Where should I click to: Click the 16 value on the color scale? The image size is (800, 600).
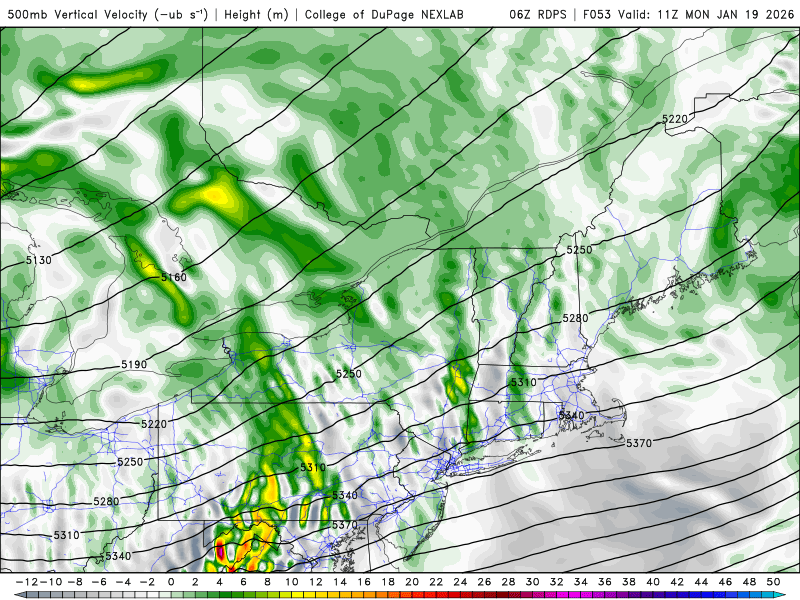[364, 582]
